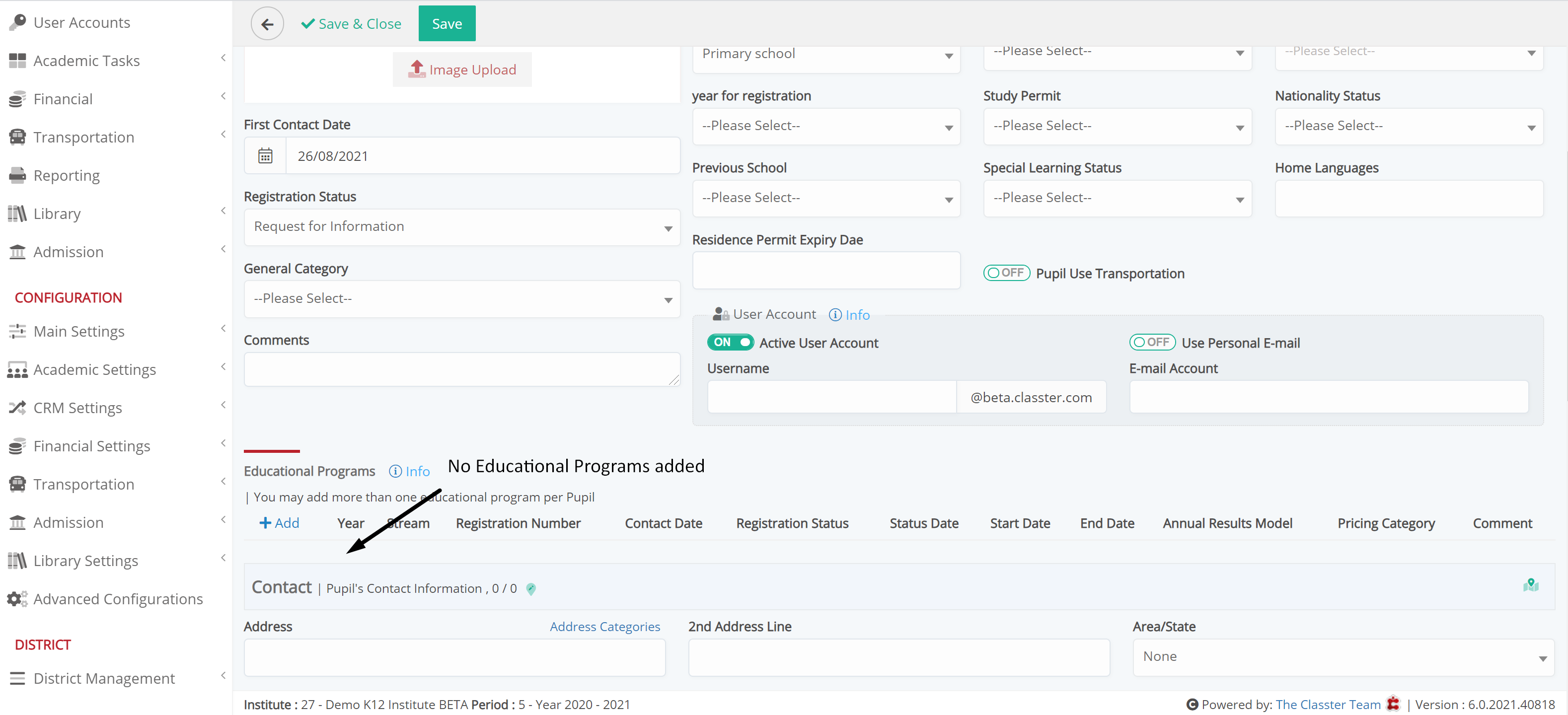
Task: Click the Registration Number column header
Action: pyautogui.click(x=518, y=523)
